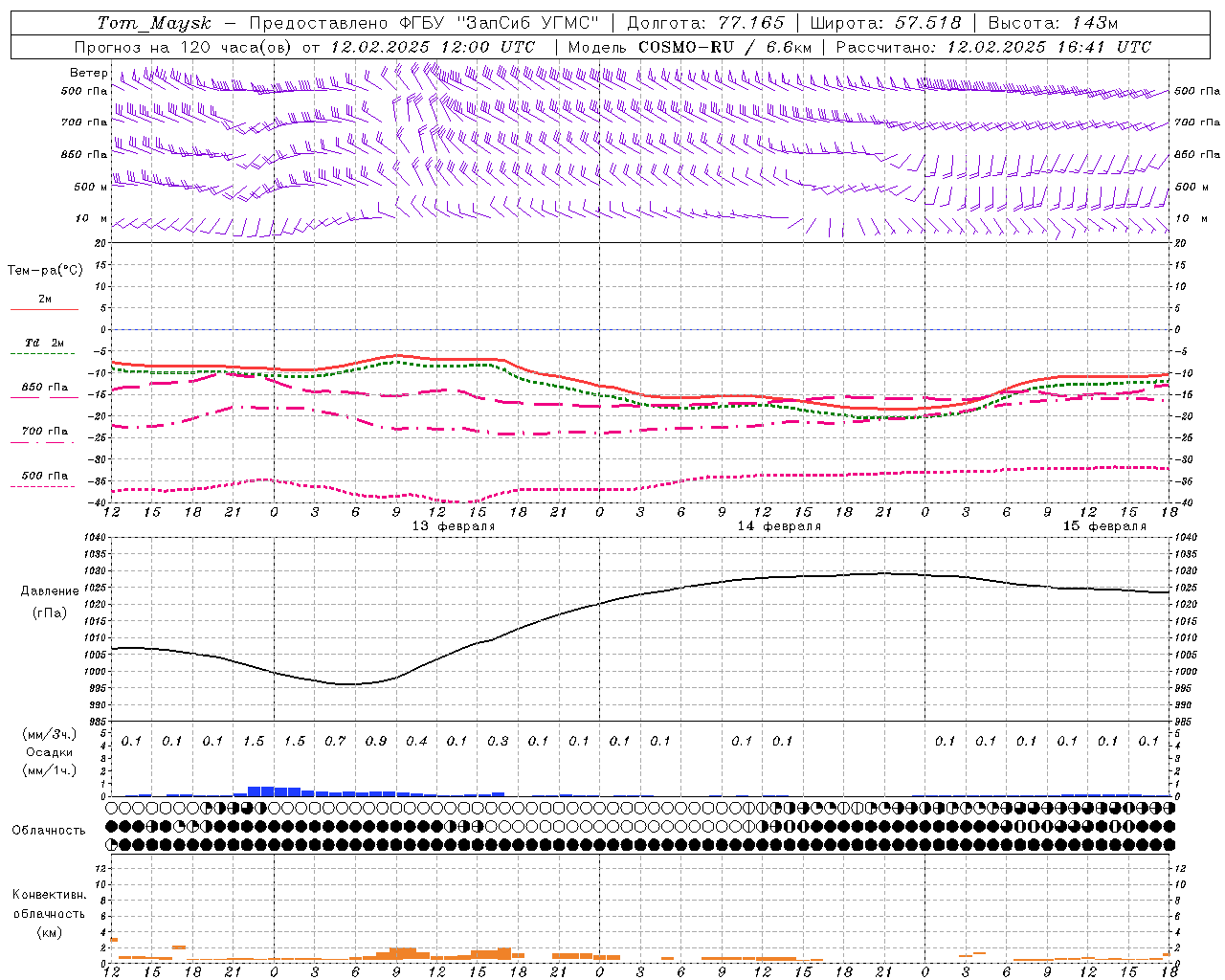Image resolution: width=1225 pixels, height=980 pixels.
Task: Click the 0.7 precipitation value
Action: [x=335, y=741]
